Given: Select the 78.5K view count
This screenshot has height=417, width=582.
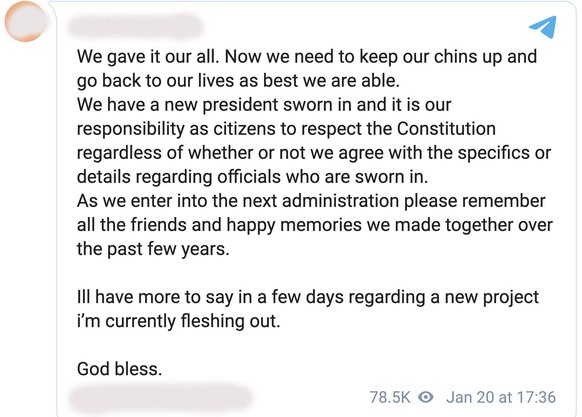Looking at the screenshot, I should point(390,397).
